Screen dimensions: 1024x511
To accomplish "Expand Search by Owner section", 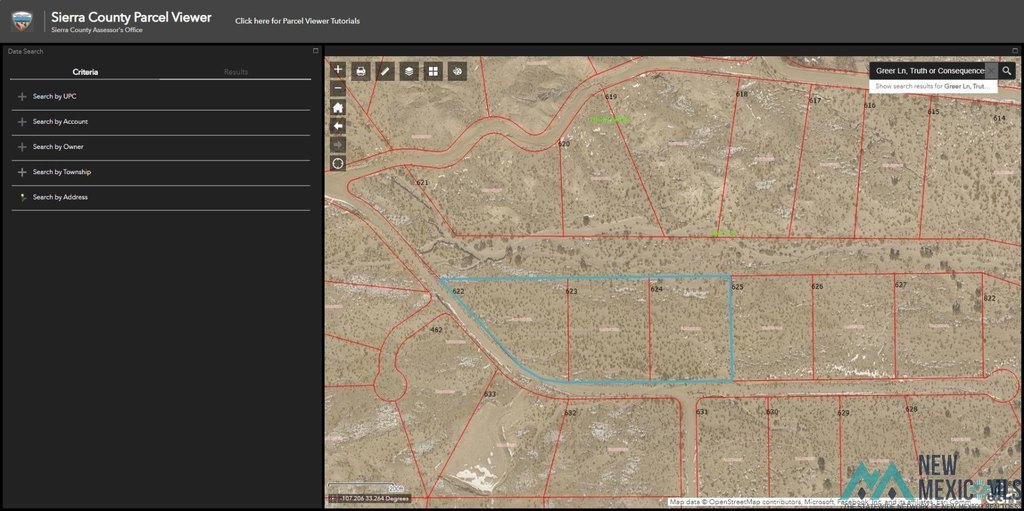I will point(58,147).
